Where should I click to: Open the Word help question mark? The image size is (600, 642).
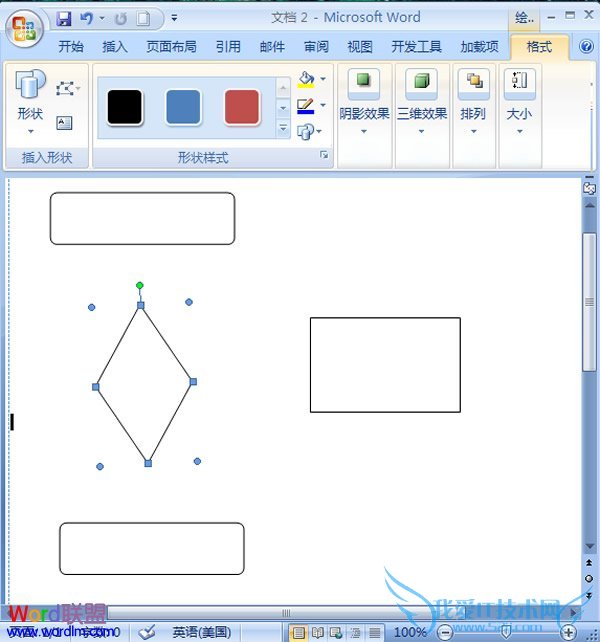point(586,46)
